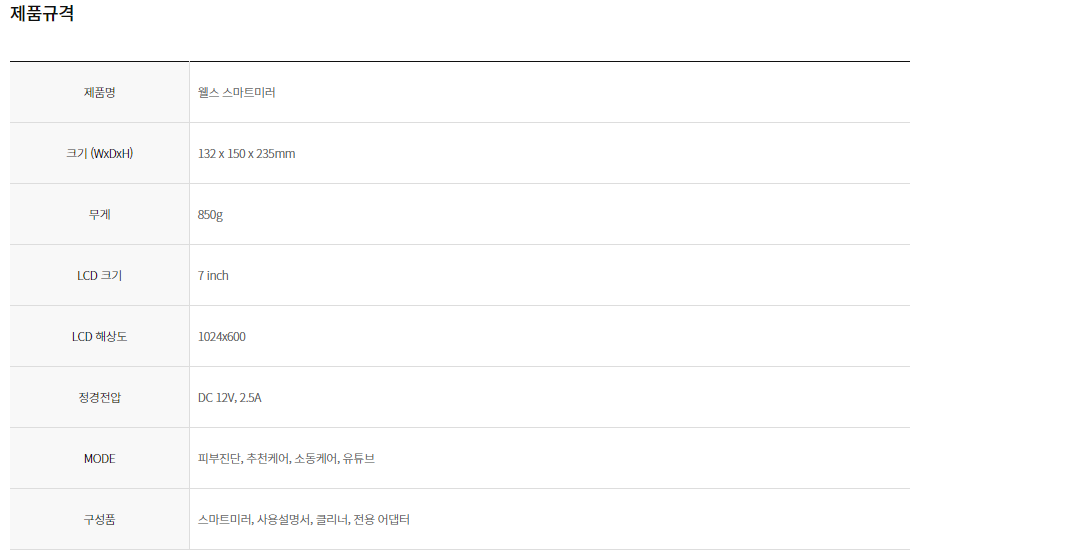Click the 무게 label cell

[x=100, y=215]
